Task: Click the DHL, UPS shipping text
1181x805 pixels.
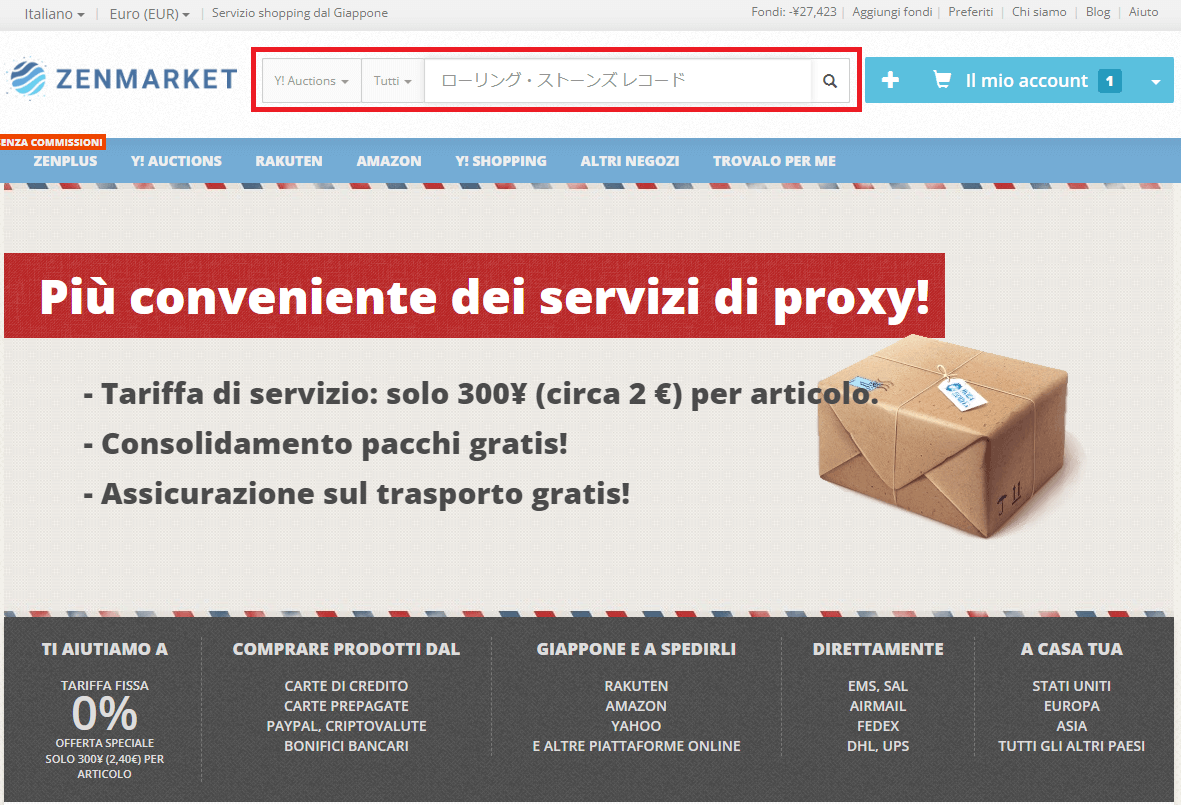Action: click(877, 746)
